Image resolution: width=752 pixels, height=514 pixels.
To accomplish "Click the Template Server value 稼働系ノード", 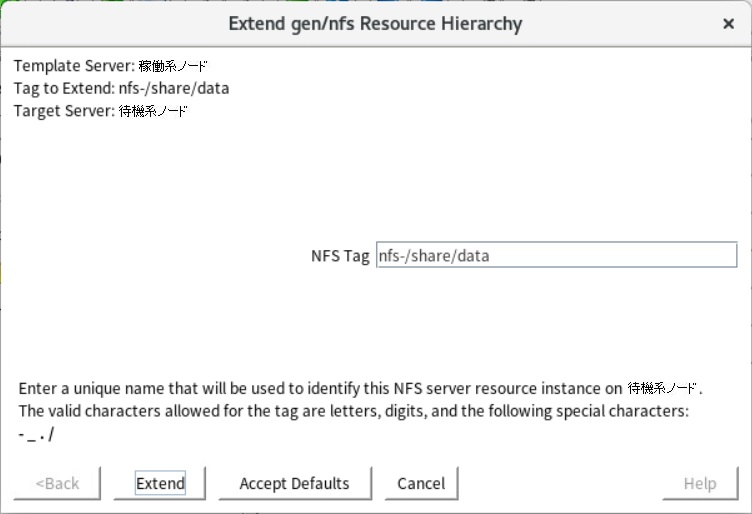I will click(173, 66).
